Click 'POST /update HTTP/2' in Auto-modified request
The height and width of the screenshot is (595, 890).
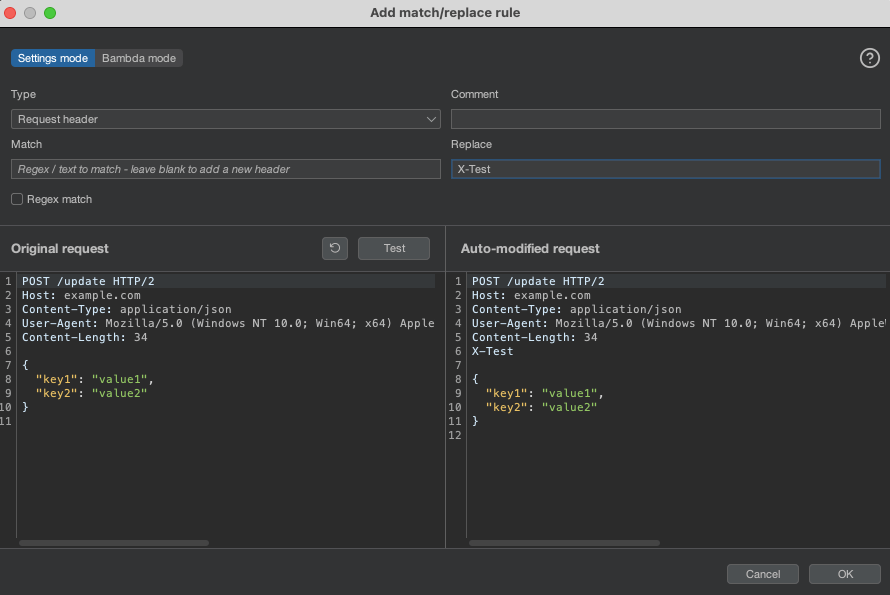538,281
